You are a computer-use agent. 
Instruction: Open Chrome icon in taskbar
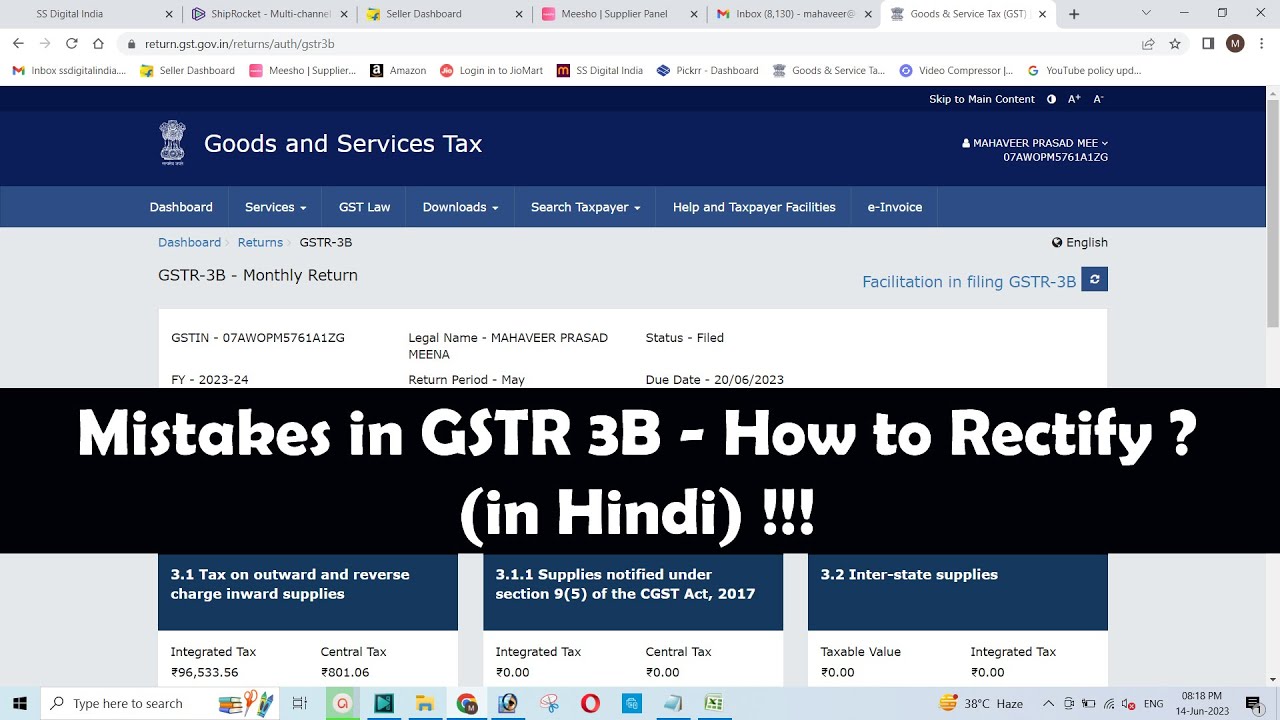click(467, 703)
